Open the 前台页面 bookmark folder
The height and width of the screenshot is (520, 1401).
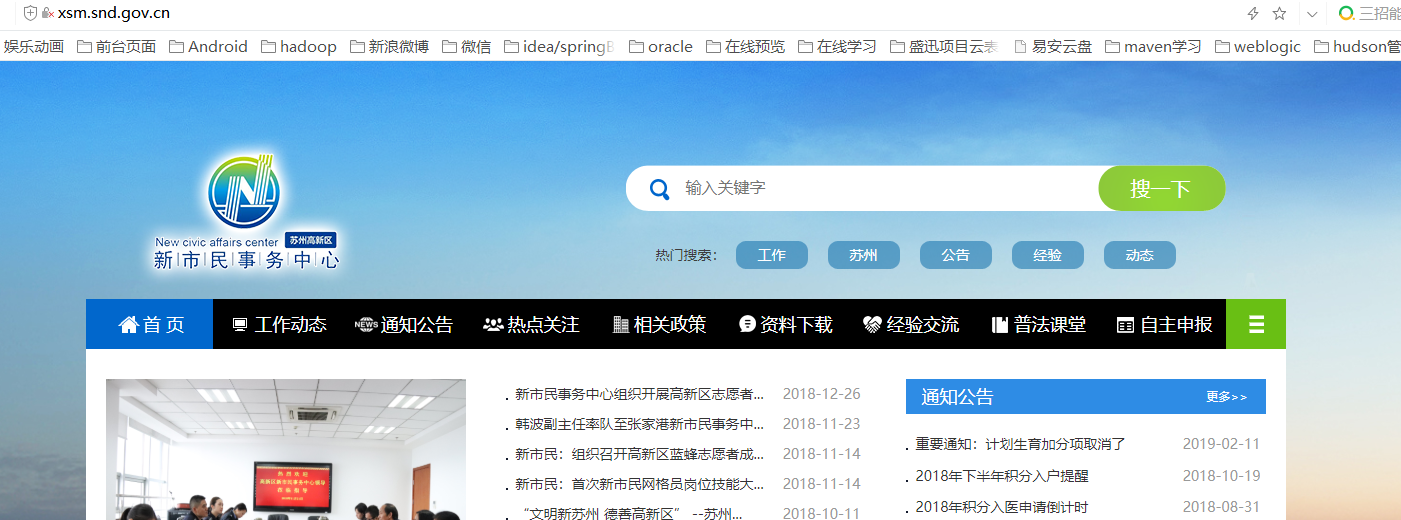click(116, 46)
